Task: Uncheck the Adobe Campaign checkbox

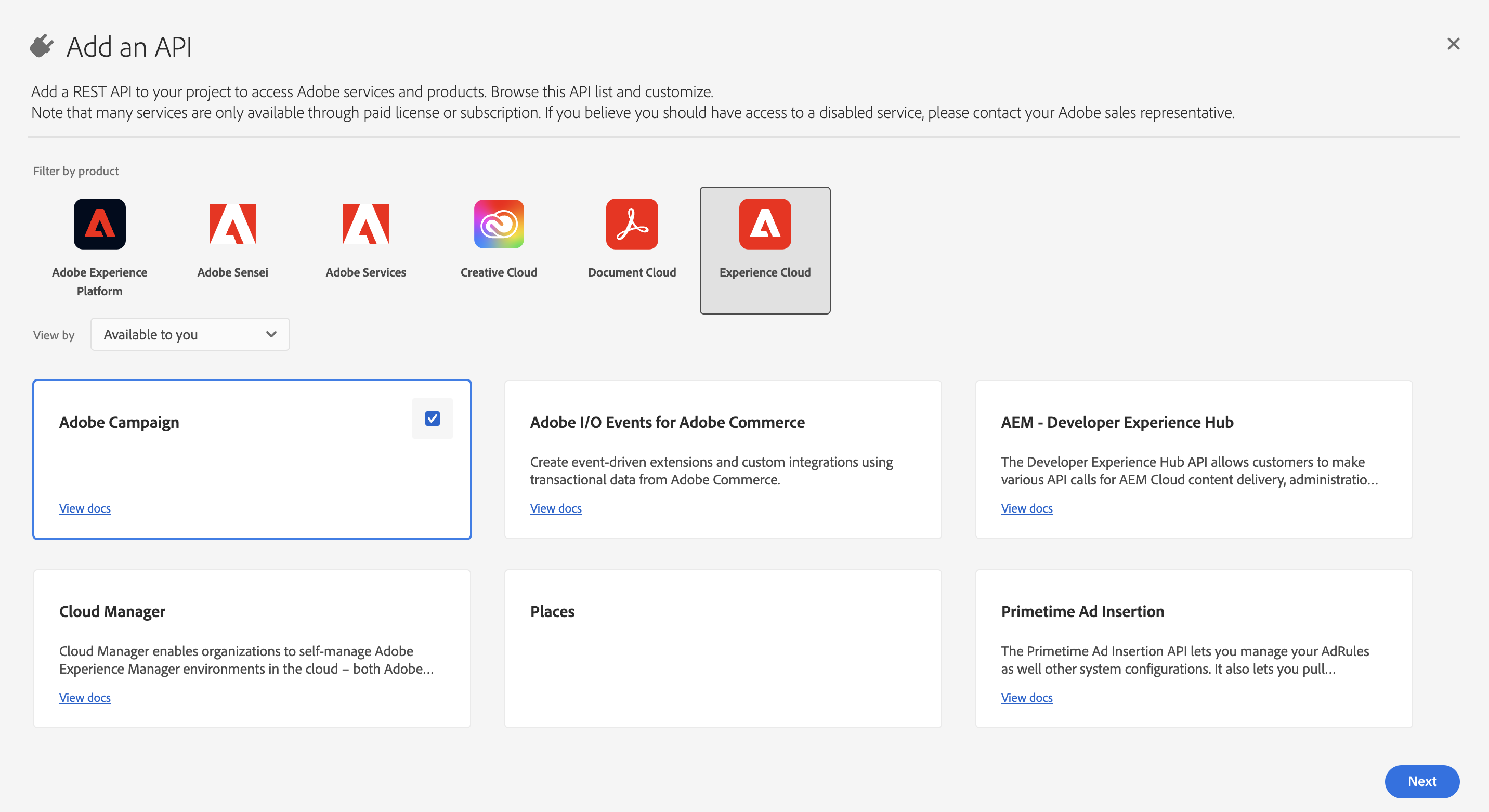Action: point(432,418)
